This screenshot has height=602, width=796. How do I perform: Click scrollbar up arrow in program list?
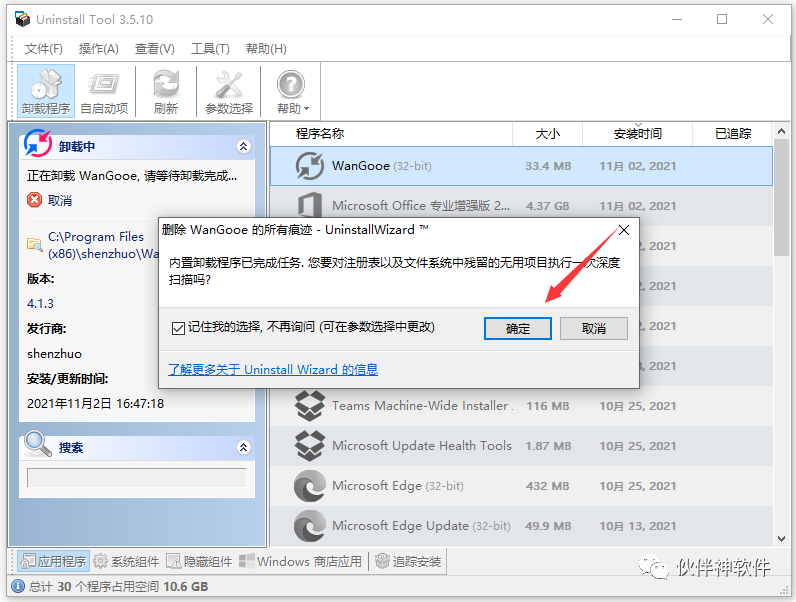(x=781, y=131)
